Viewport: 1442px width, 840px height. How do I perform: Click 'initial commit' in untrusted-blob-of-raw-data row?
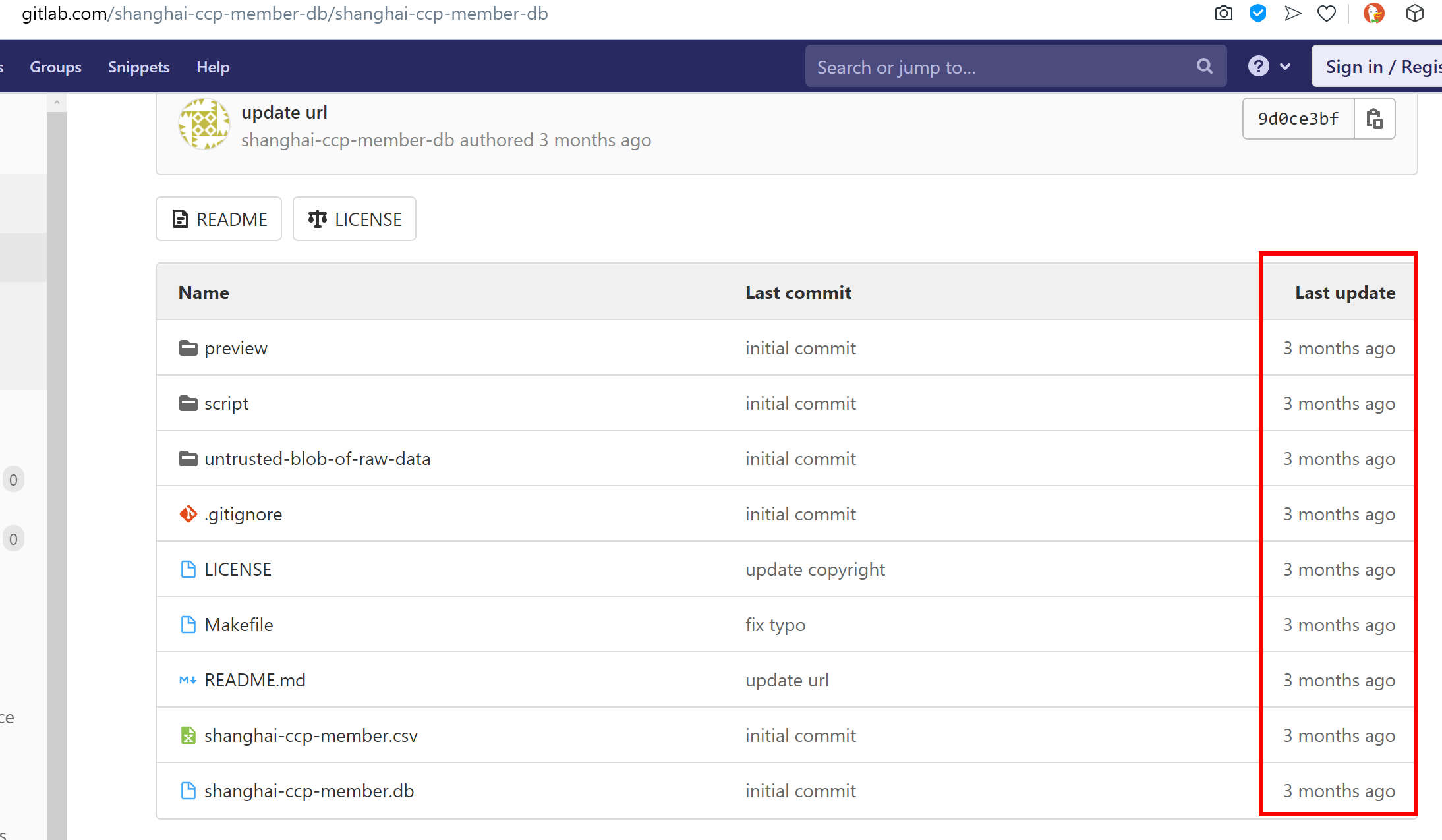[801, 459]
